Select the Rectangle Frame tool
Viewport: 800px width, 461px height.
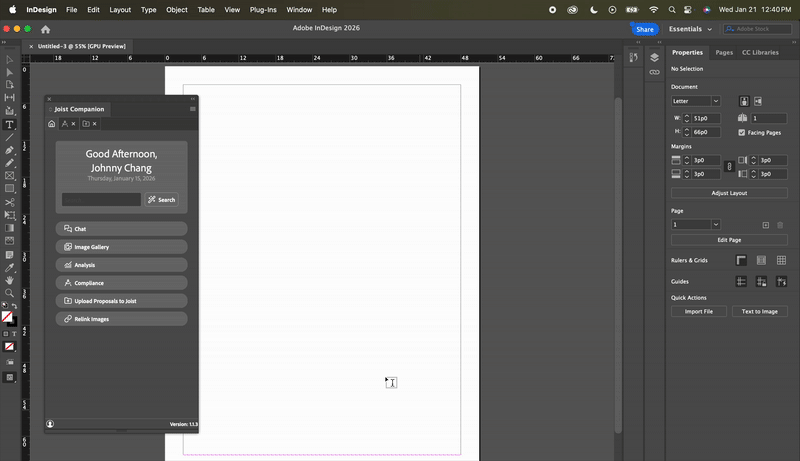pyautogui.click(x=9, y=175)
